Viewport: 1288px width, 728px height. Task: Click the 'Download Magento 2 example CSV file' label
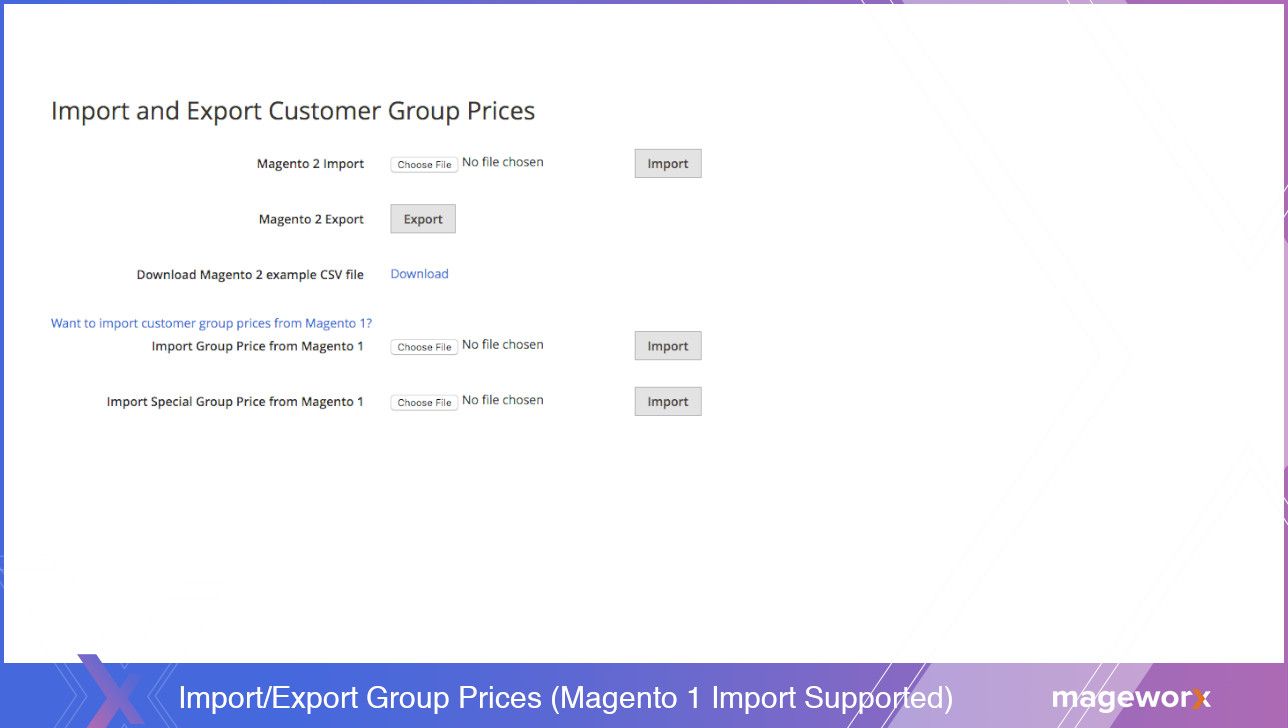click(x=250, y=274)
